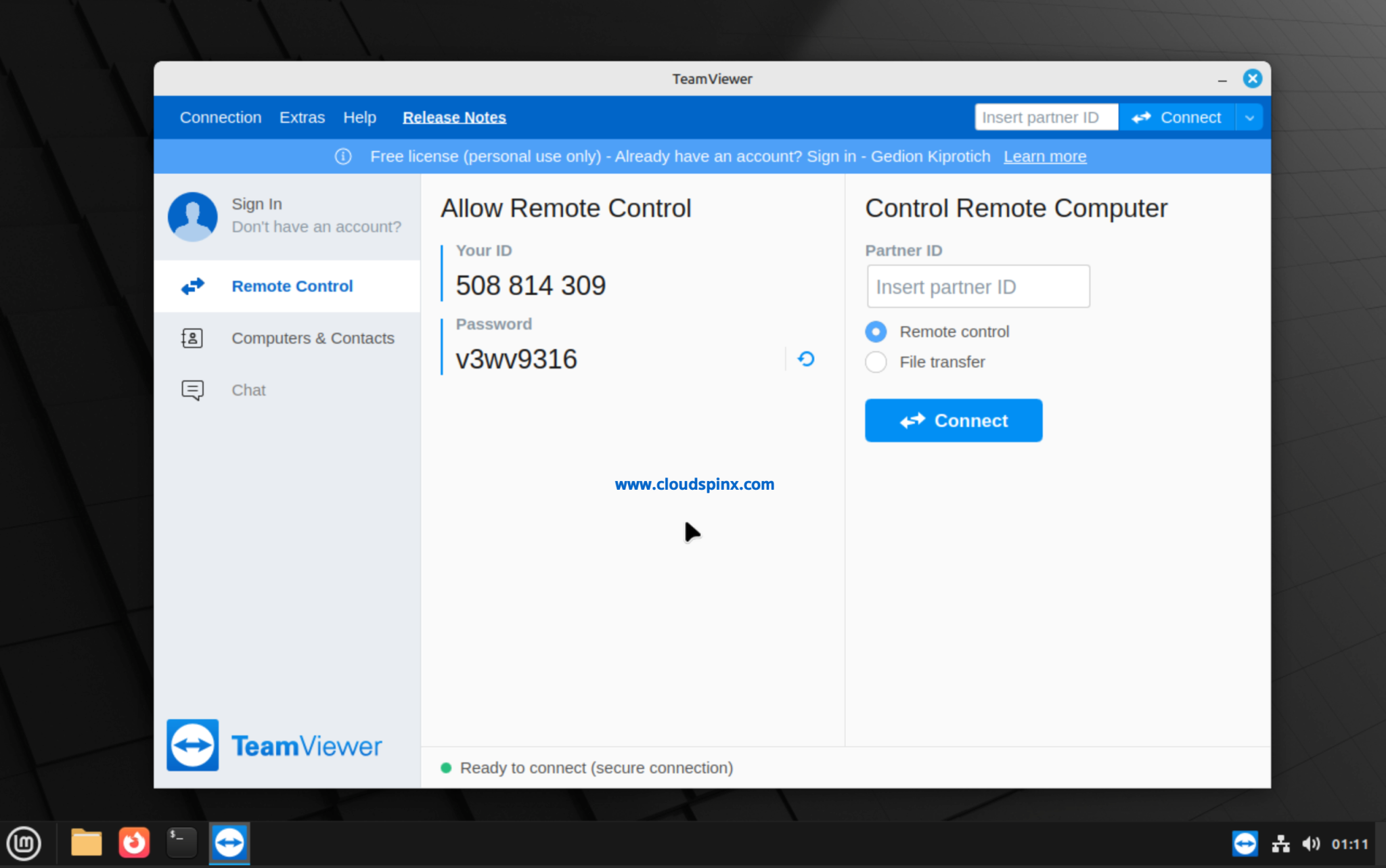Viewport: 1386px width, 868px height.
Task: Click the TeamViewer logo in the sidebar
Action: 194,745
